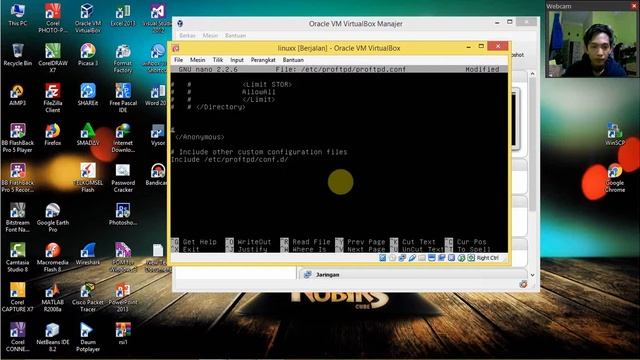Select the Corel CAPTURE X7 desktop icon
Viewport: 640px width, 360px height.
tap(18, 298)
